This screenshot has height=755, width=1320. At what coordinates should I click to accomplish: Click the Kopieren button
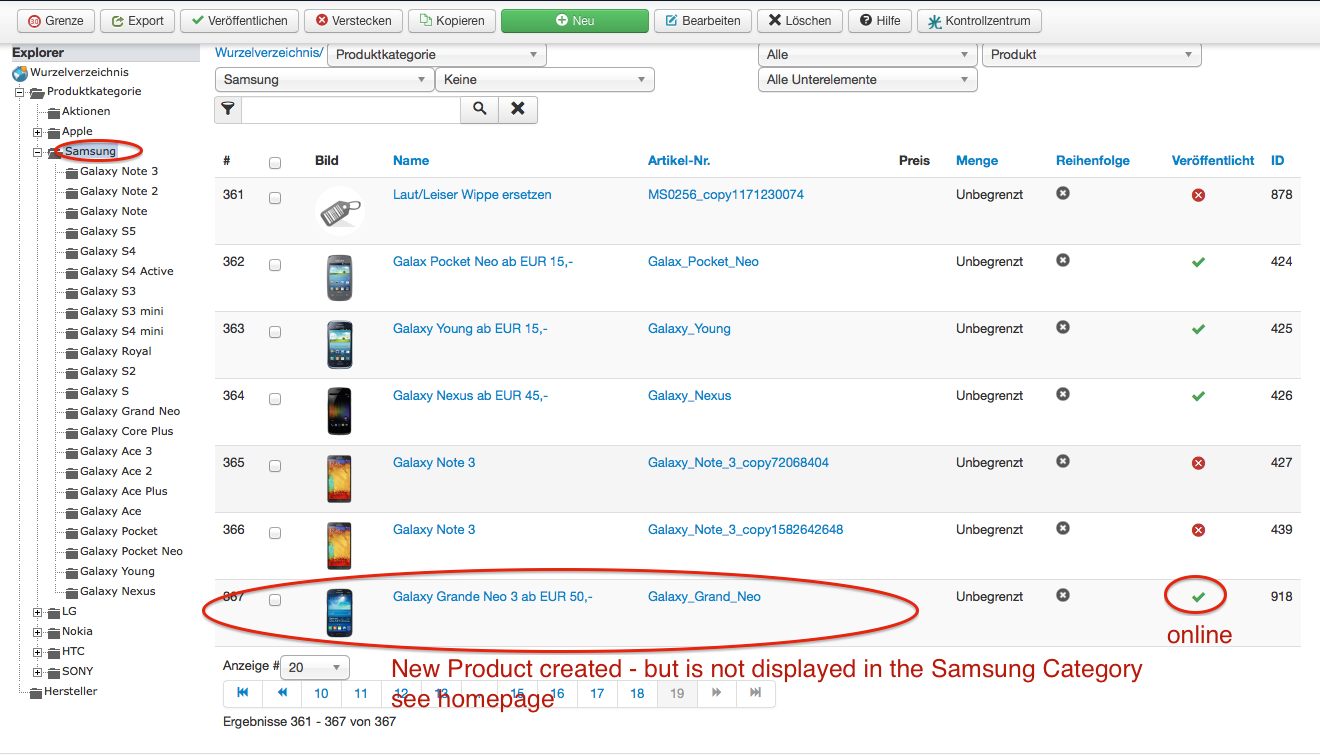(x=453, y=21)
